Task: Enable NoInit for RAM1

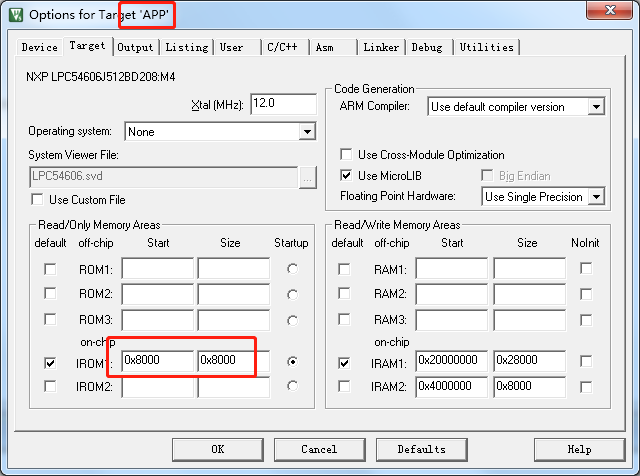Action: [x=586, y=269]
